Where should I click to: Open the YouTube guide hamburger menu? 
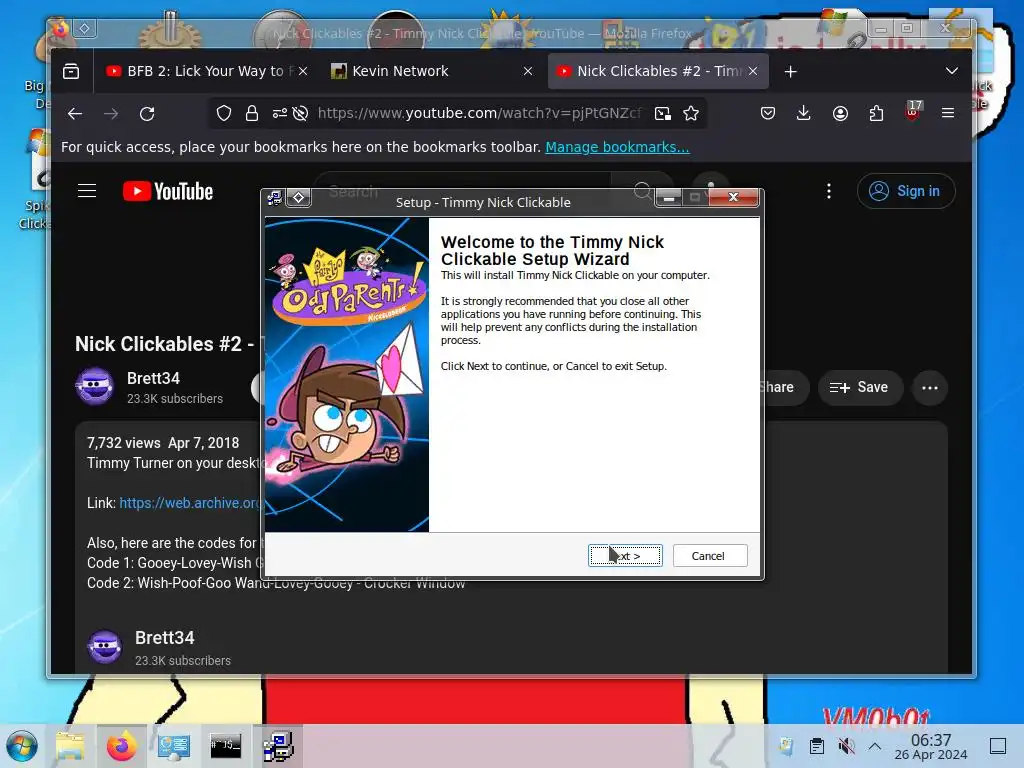[x=87, y=191]
